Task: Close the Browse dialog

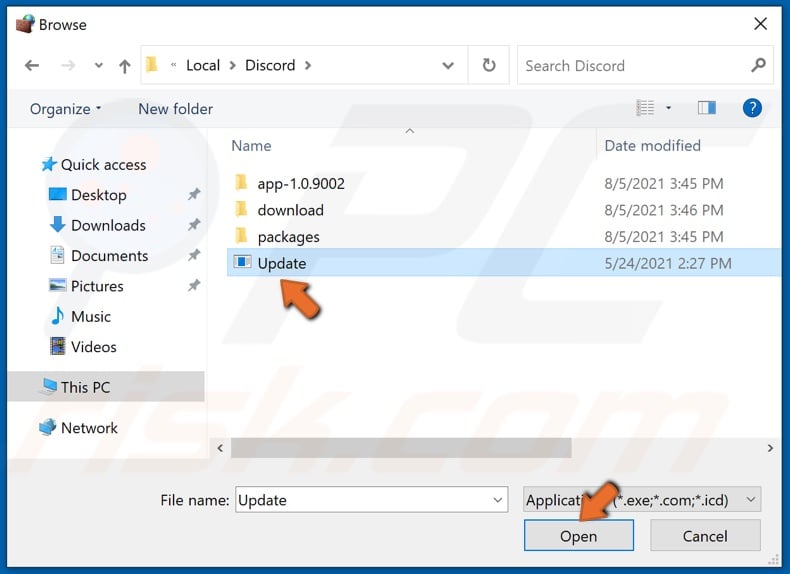Action: pos(760,24)
